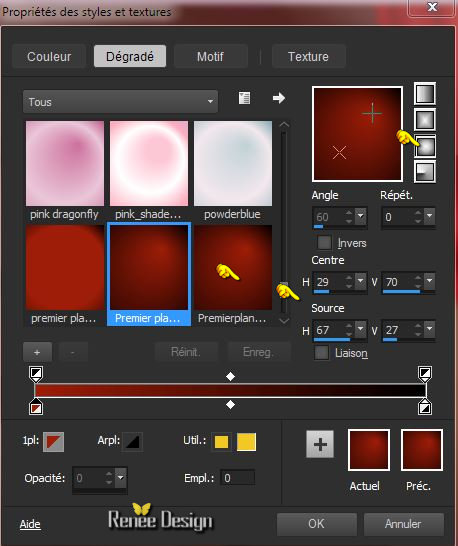Click the large plus add-to-palette icon
Viewport: 458px width, 546px height.
click(x=320, y=444)
